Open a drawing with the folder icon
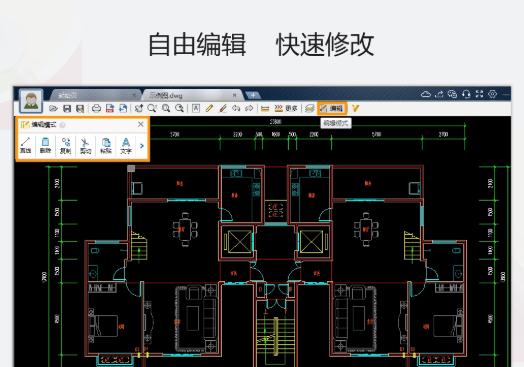This screenshot has width=524, height=367. 53,108
